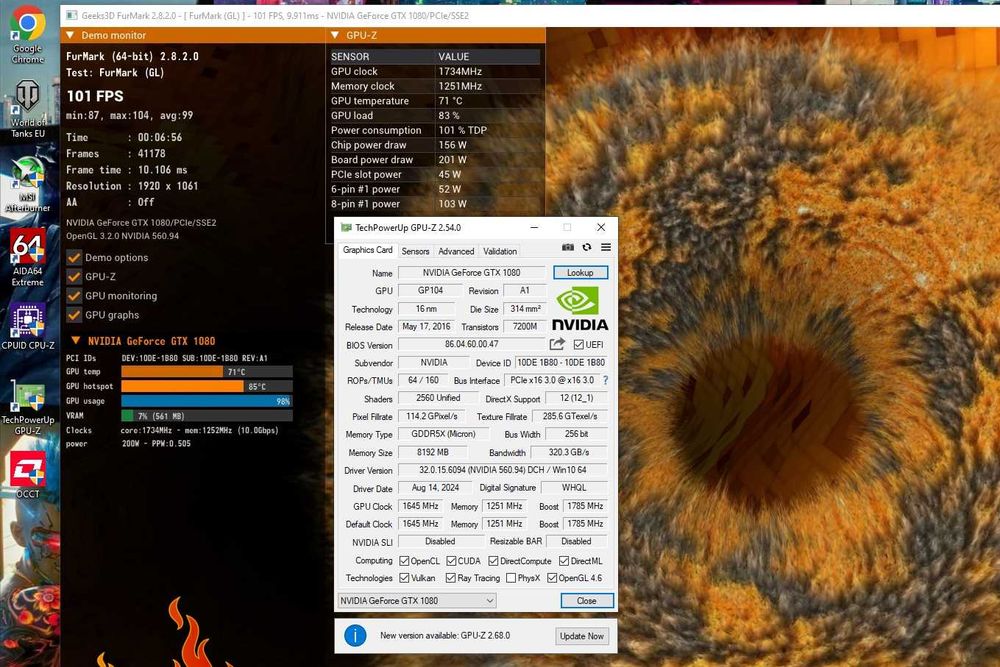This screenshot has width=1000, height=667.
Task: Click GPU-Z refresh icon
Action: tap(587, 247)
